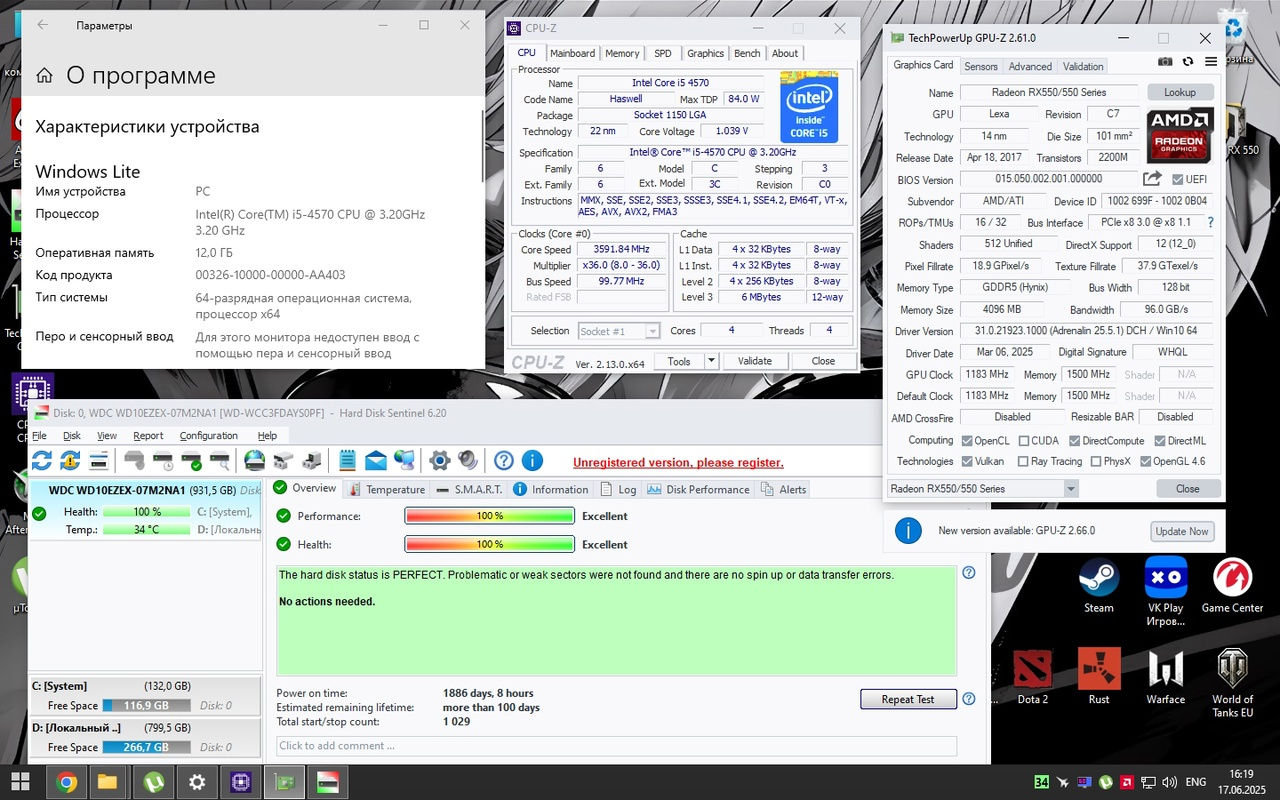This screenshot has width=1280, height=800.
Task: Toggle the DirectCompute checkbox in GPU-Z
Action: click(1074, 441)
